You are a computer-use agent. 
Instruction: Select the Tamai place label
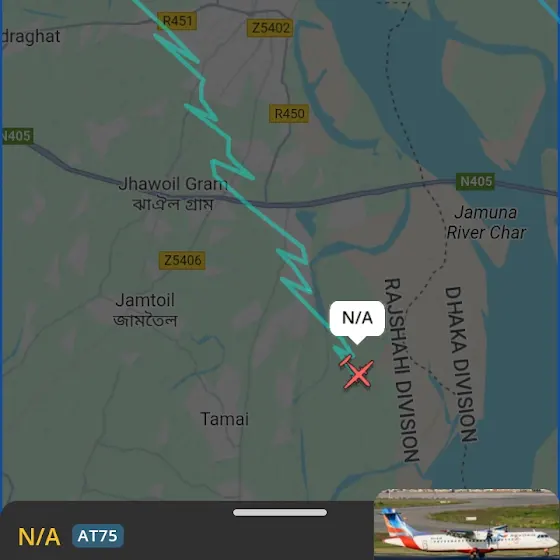click(224, 419)
